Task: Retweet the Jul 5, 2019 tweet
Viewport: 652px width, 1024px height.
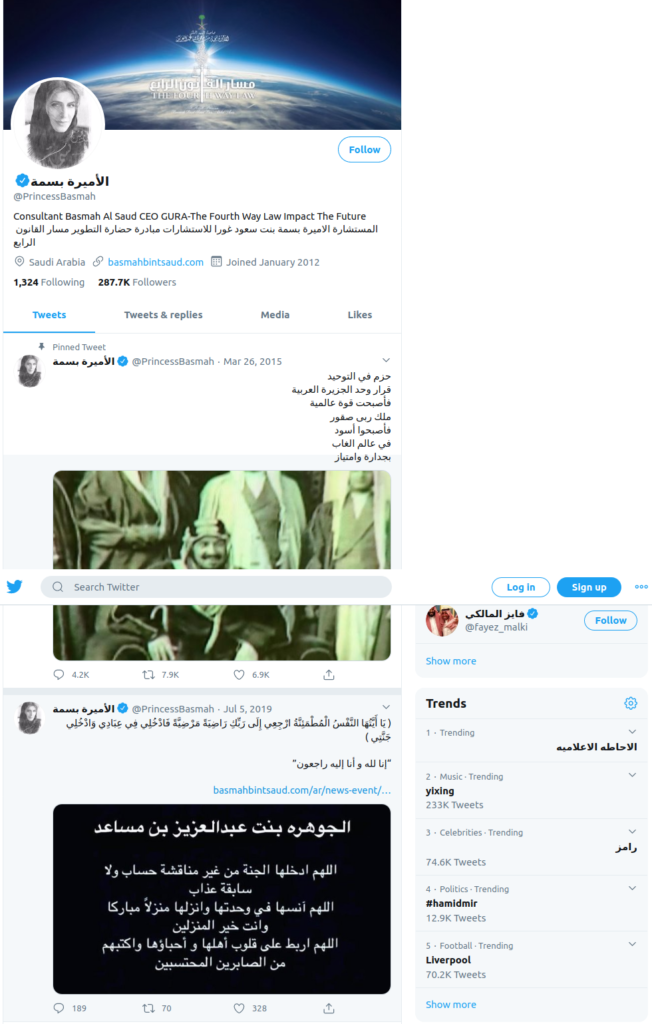Action: (148, 1008)
